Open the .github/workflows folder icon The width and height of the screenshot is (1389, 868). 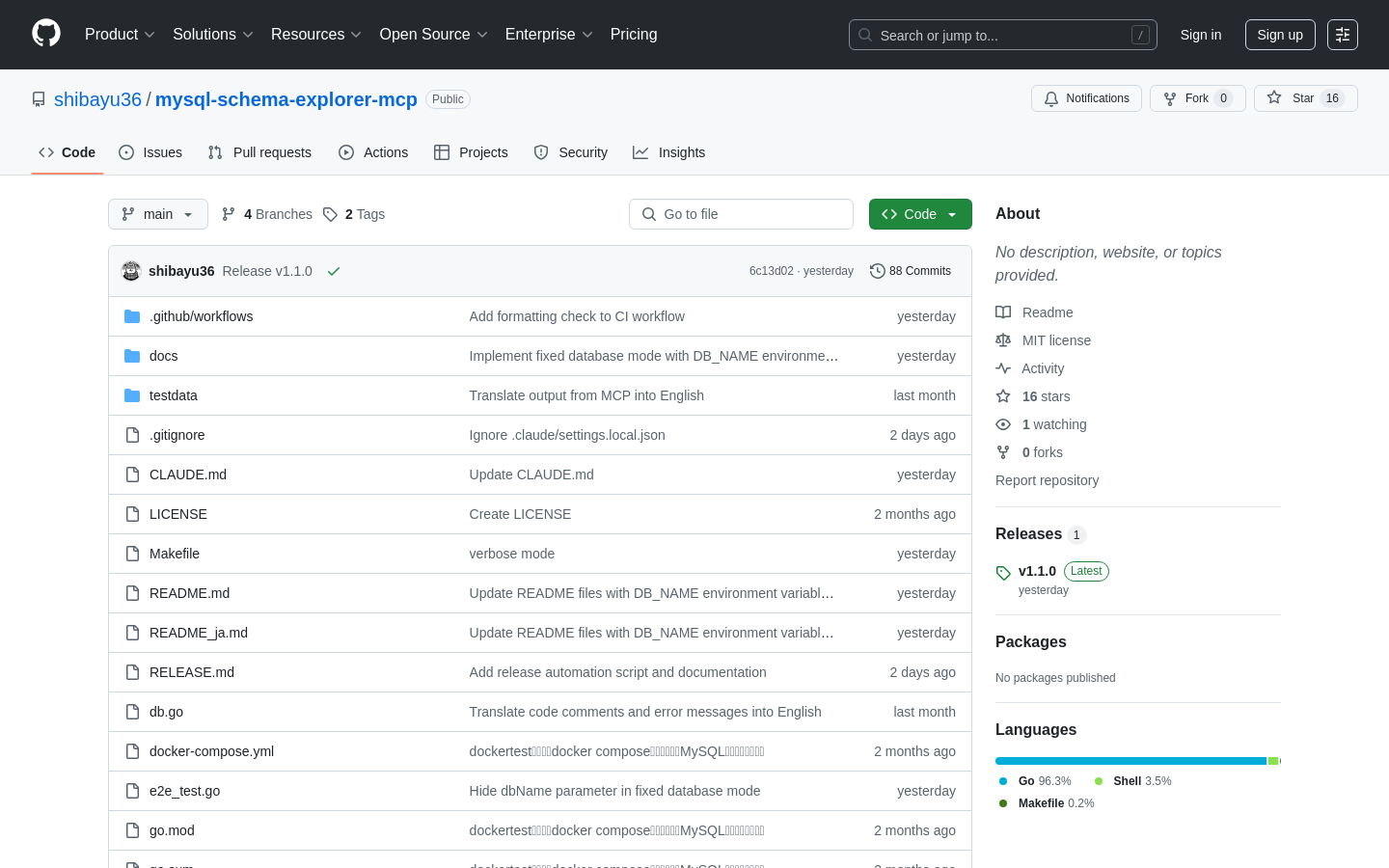132,316
